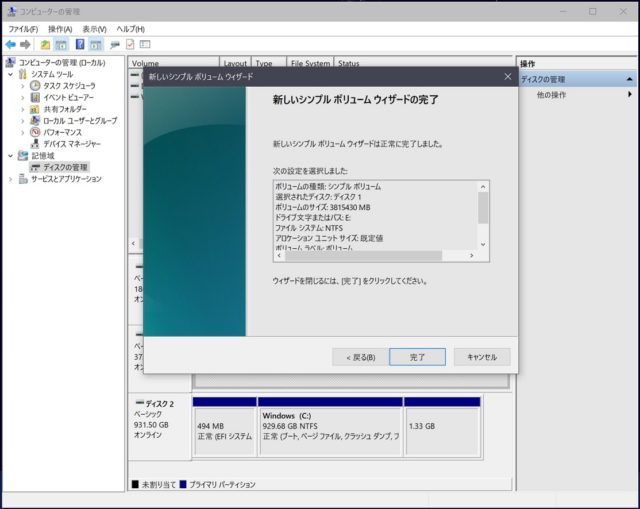
Task: Open the ヘルプ(H) menu
Action: pos(131,29)
